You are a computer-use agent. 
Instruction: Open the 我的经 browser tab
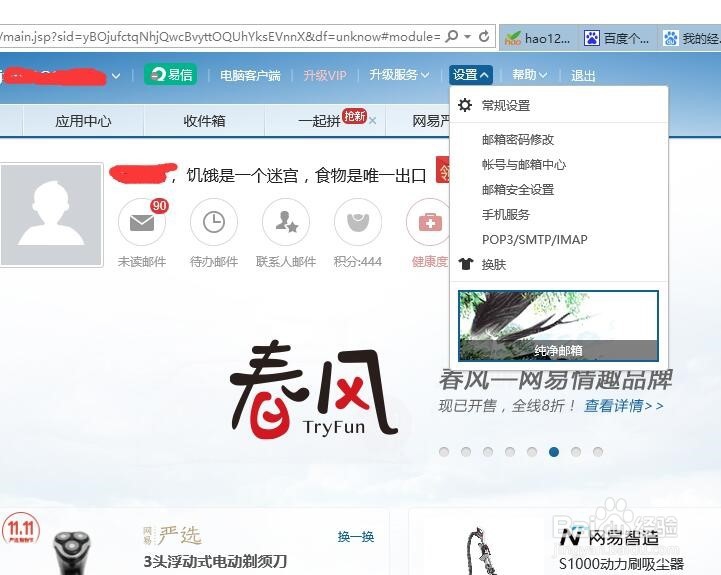coord(691,38)
